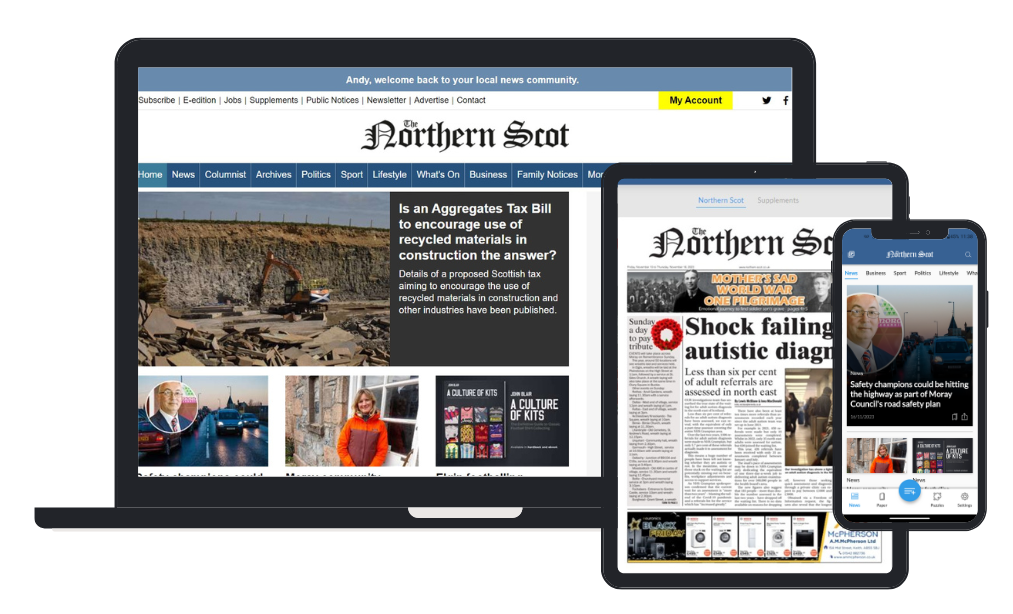This screenshot has height=614, width=1013.
Task: Tap the blue floating add-list button on the phone
Action: click(909, 491)
